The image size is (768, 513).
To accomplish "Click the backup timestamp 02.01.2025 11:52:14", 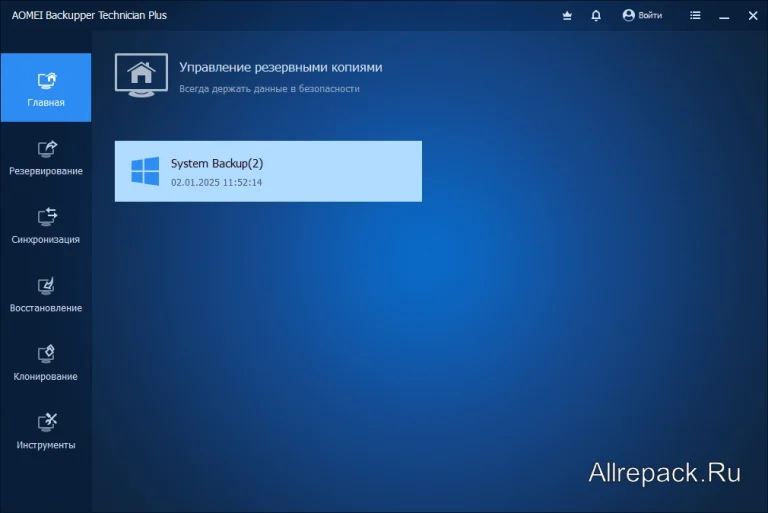I will [x=216, y=182].
